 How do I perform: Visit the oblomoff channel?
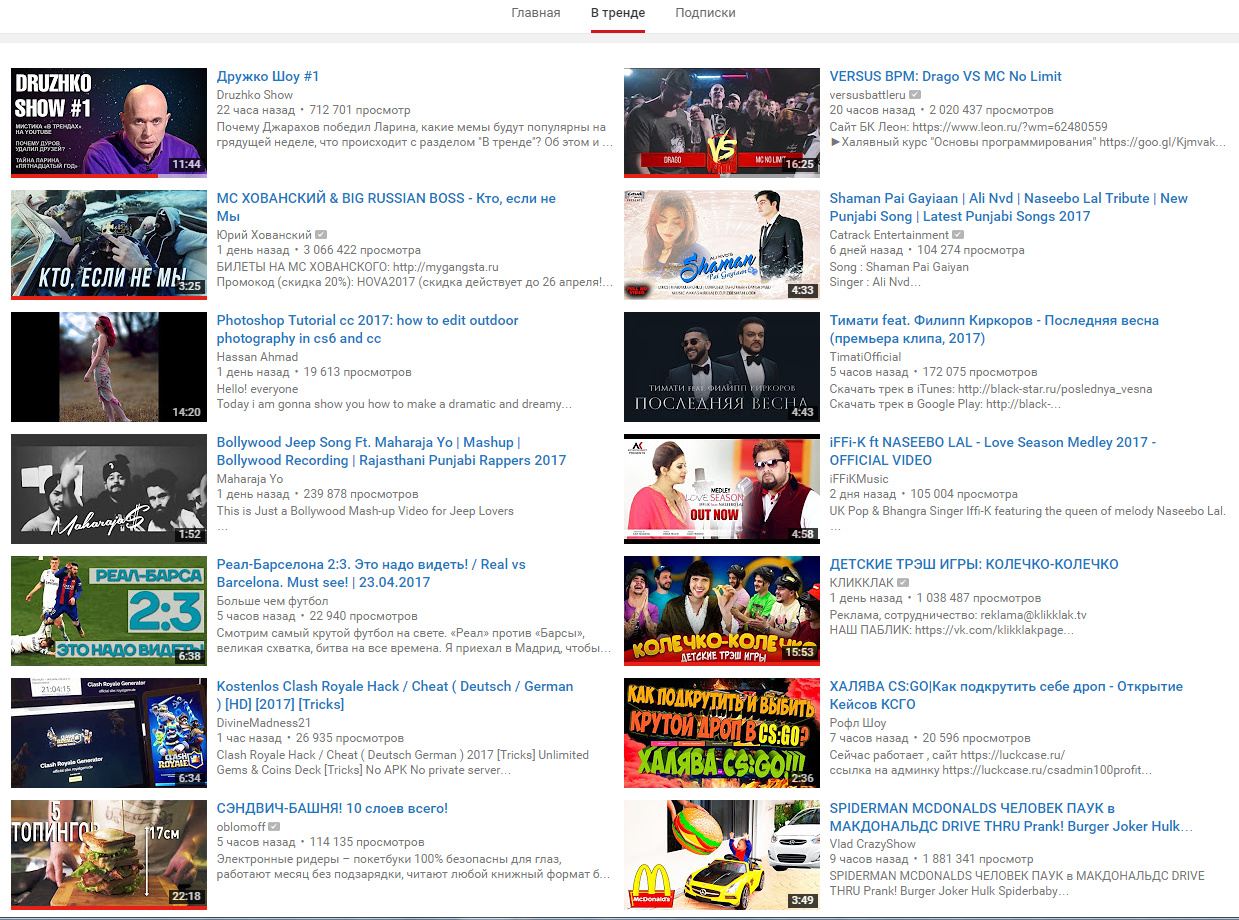click(x=240, y=826)
